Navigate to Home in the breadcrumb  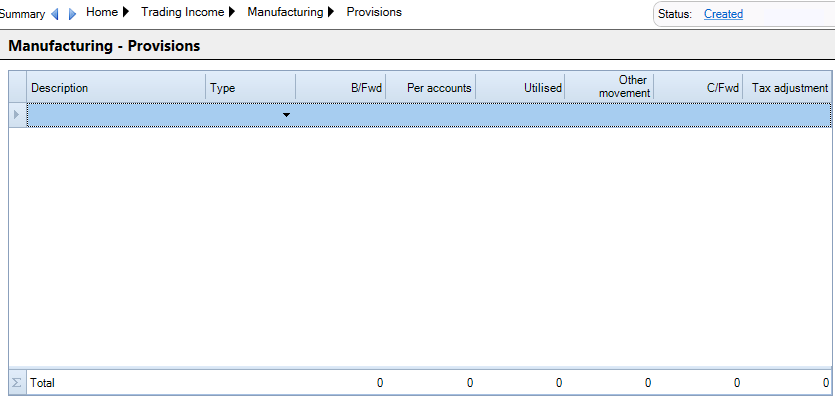[102, 12]
